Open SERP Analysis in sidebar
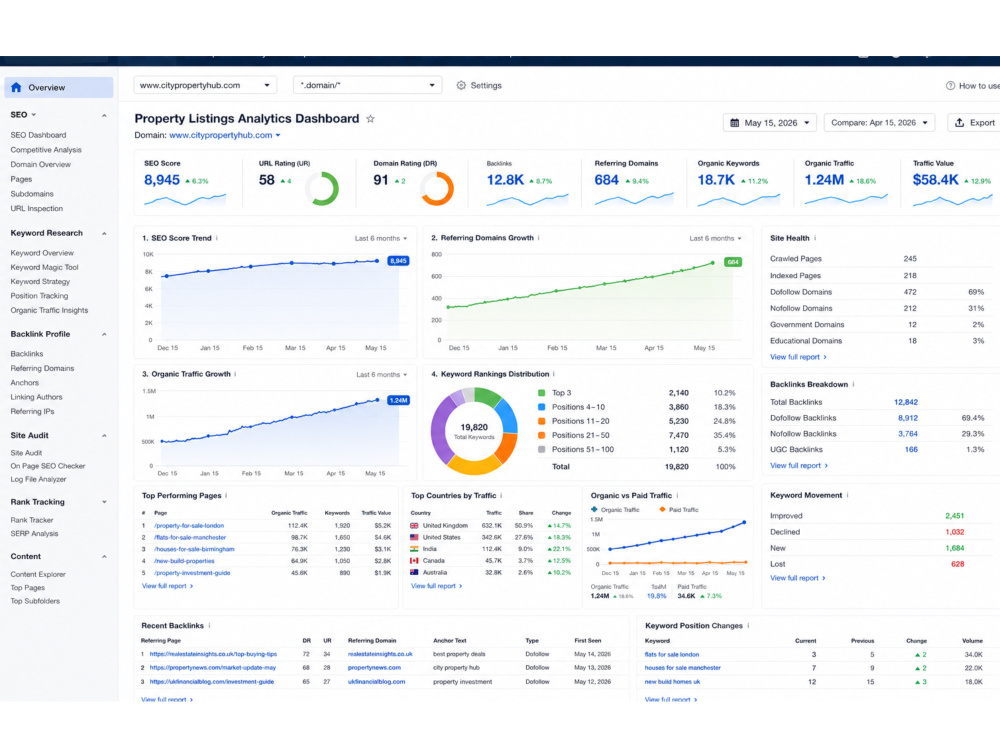 click(x=34, y=533)
